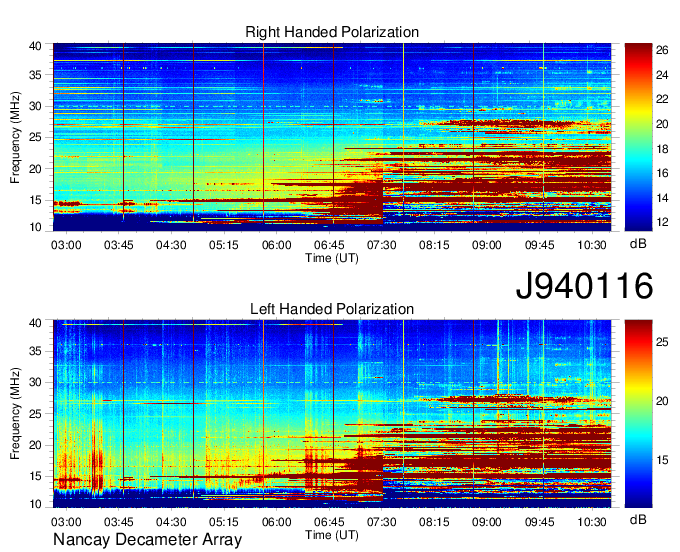Click the 03:45 time tick on the top plot
This screenshot has height=552, width=680.
click(118, 245)
